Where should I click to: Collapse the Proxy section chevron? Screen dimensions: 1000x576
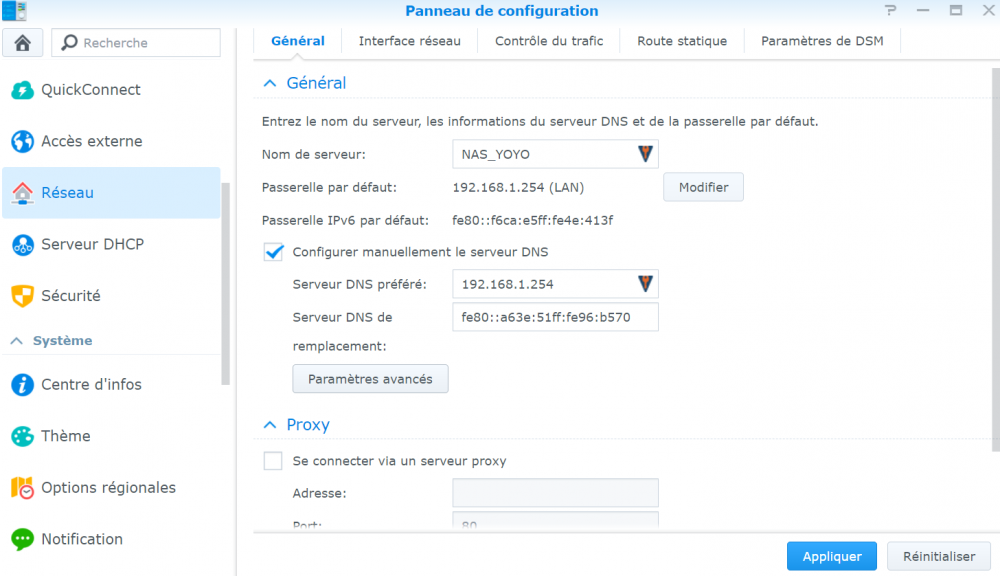coord(269,425)
